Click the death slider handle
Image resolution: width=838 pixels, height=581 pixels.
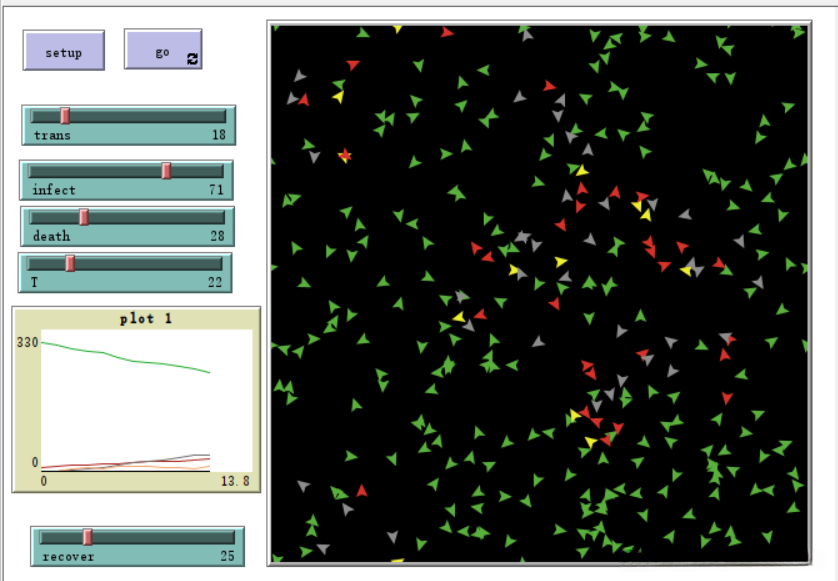pyautogui.click(x=83, y=217)
